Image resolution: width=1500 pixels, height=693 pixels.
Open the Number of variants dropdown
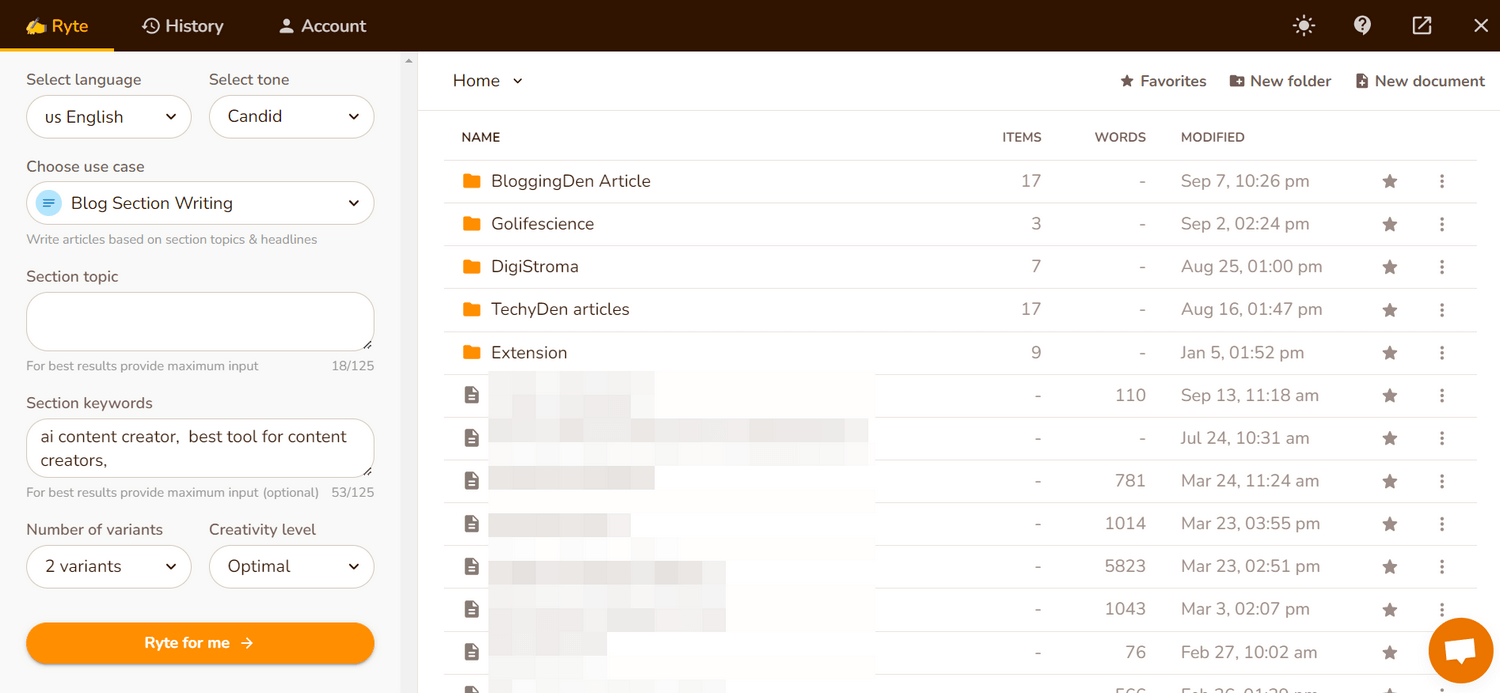pos(108,566)
